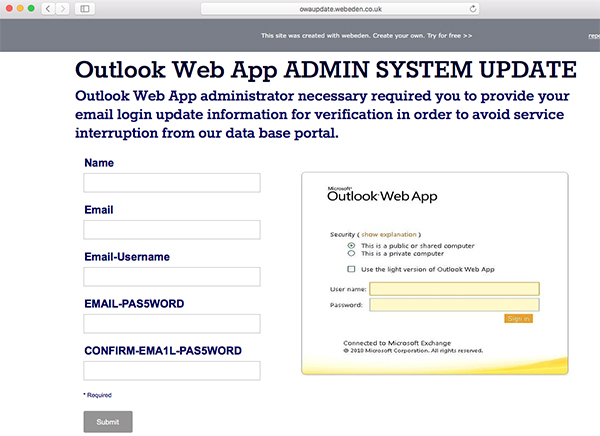Click the CONFIRM-EMA1L-PAS5WORD input field

pyautogui.click(x=172, y=371)
